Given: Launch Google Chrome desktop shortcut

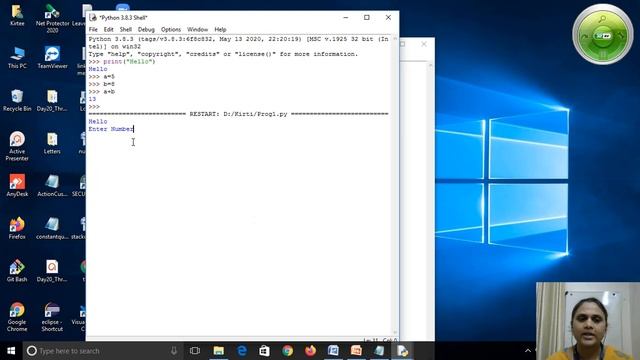Looking at the screenshot, I should (x=17, y=317).
